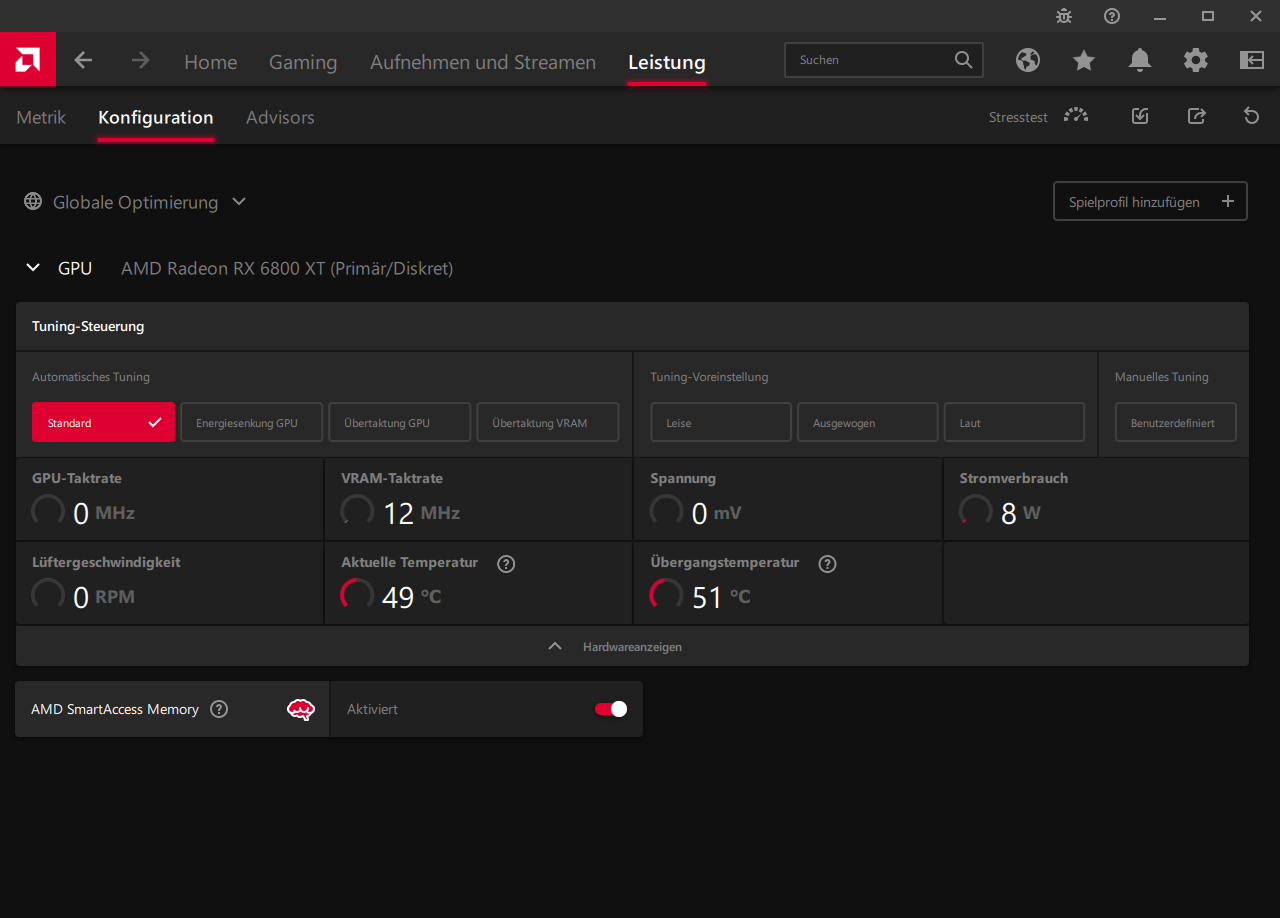Click the Spannung 0 mV value
Viewport: 1280px width, 918px height.
point(717,513)
